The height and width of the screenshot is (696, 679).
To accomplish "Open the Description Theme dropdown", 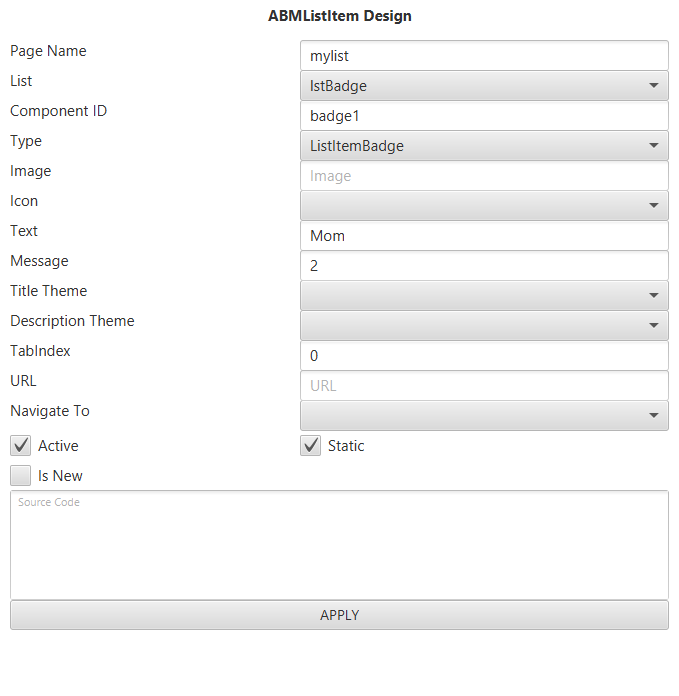I will [x=484, y=326].
